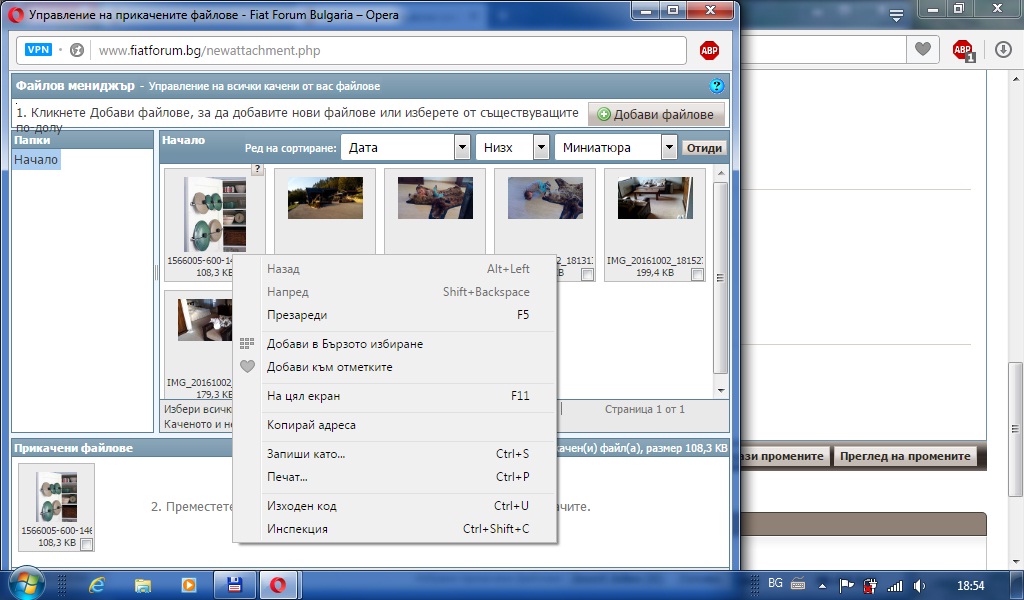Select the Начало folder in Папки panel

pyautogui.click(x=36, y=160)
